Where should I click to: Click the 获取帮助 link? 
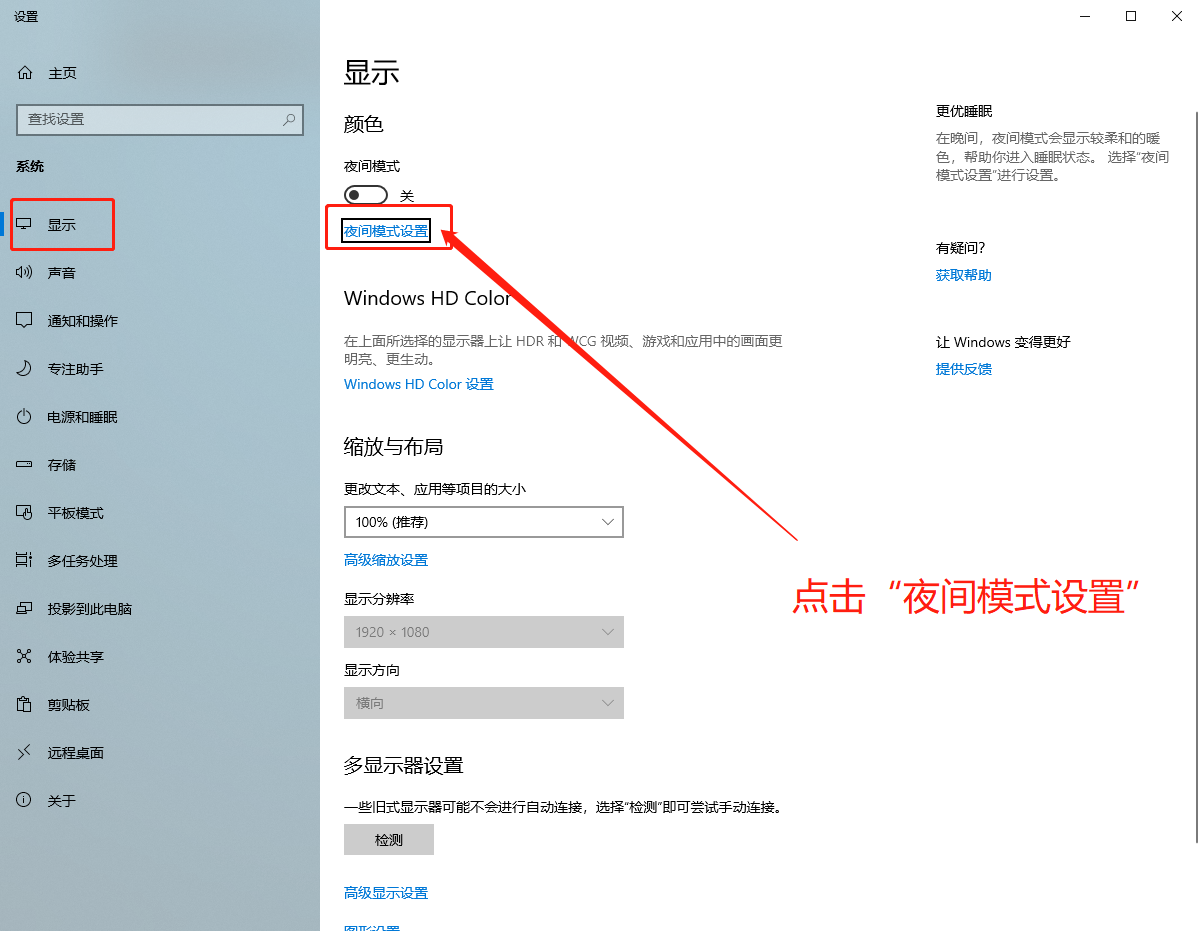point(964,275)
